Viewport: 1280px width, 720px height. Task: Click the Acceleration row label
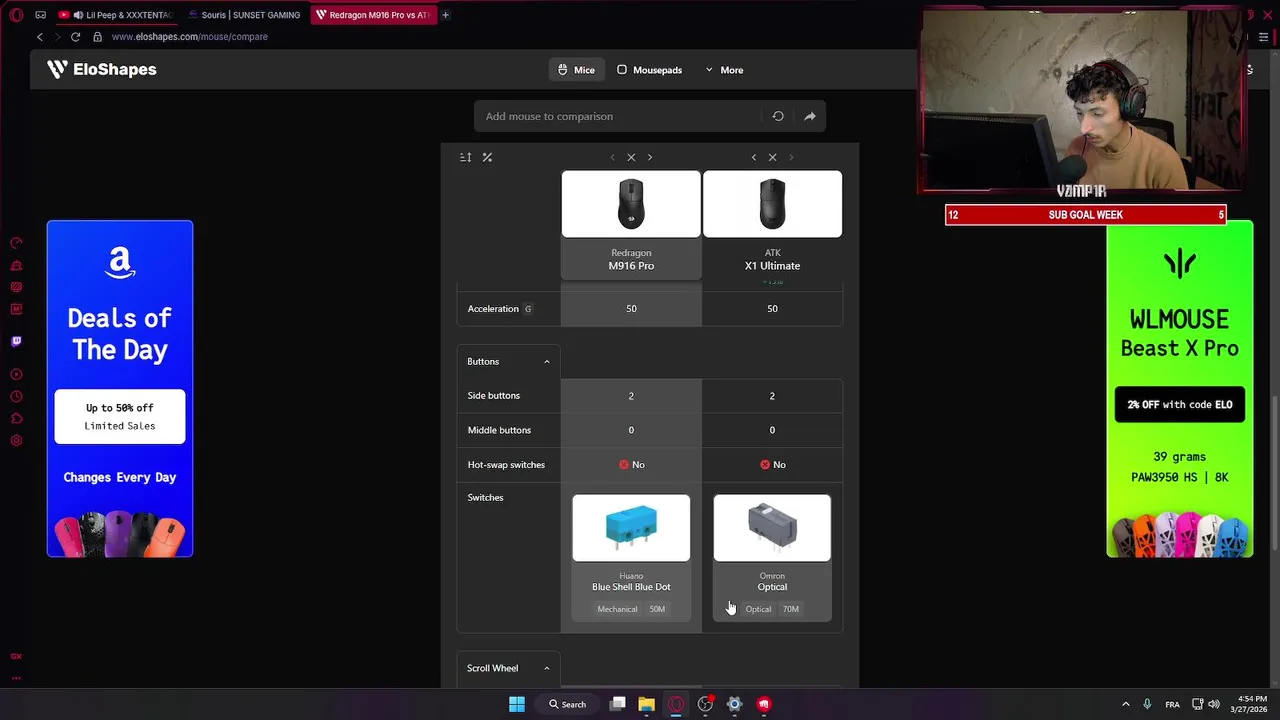click(x=493, y=309)
